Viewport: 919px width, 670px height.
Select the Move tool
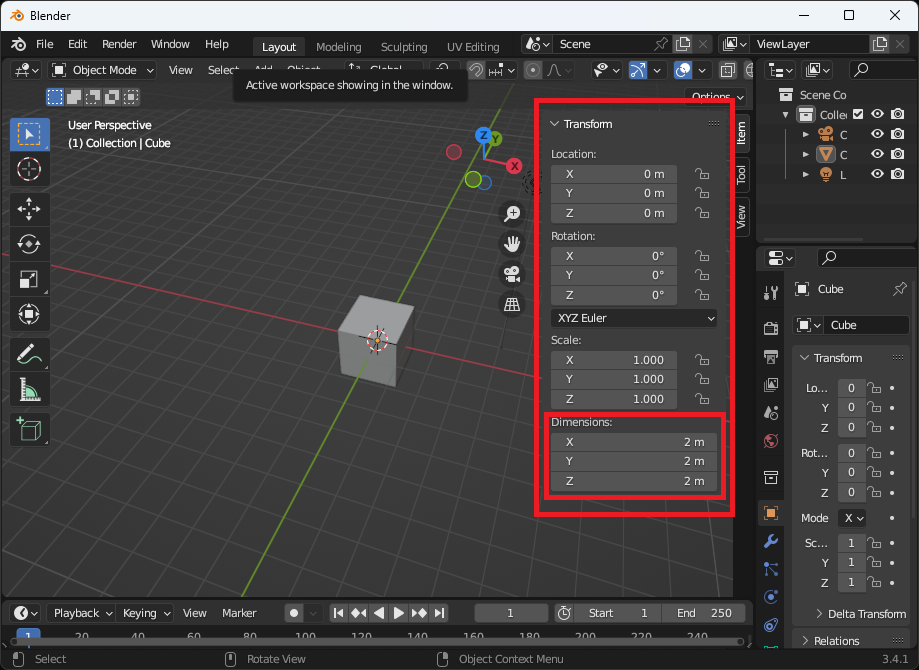coord(29,208)
